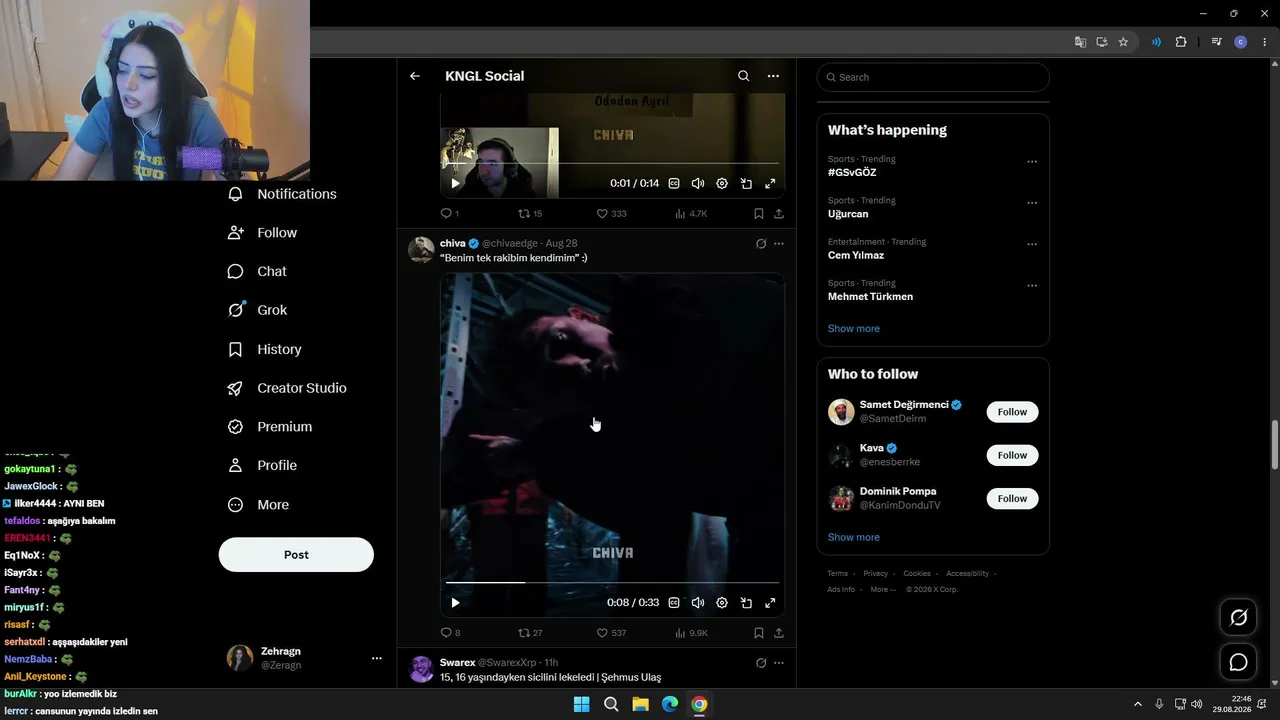Pop out the 0:14 video player
Image resolution: width=1280 pixels, height=720 pixels.
tap(746, 184)
